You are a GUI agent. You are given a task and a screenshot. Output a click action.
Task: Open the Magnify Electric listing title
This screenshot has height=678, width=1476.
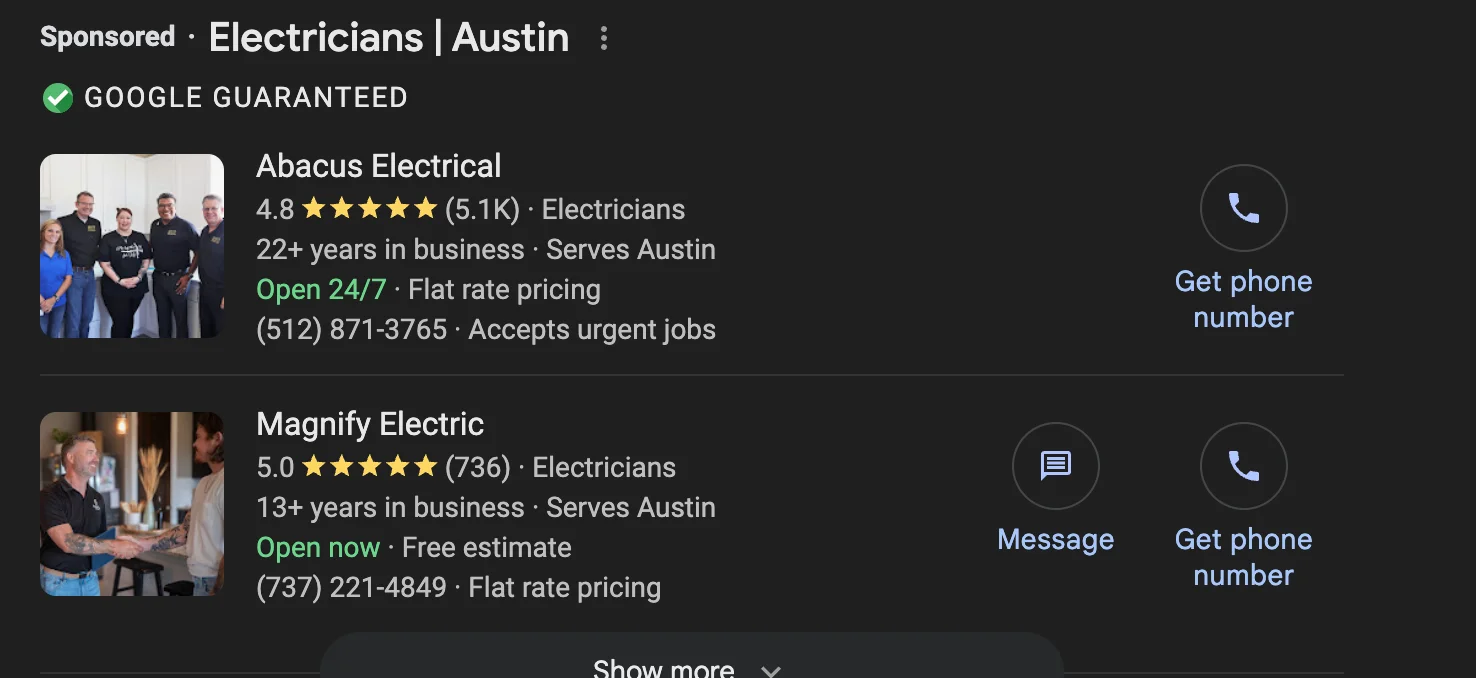click(x=370, y=424)
